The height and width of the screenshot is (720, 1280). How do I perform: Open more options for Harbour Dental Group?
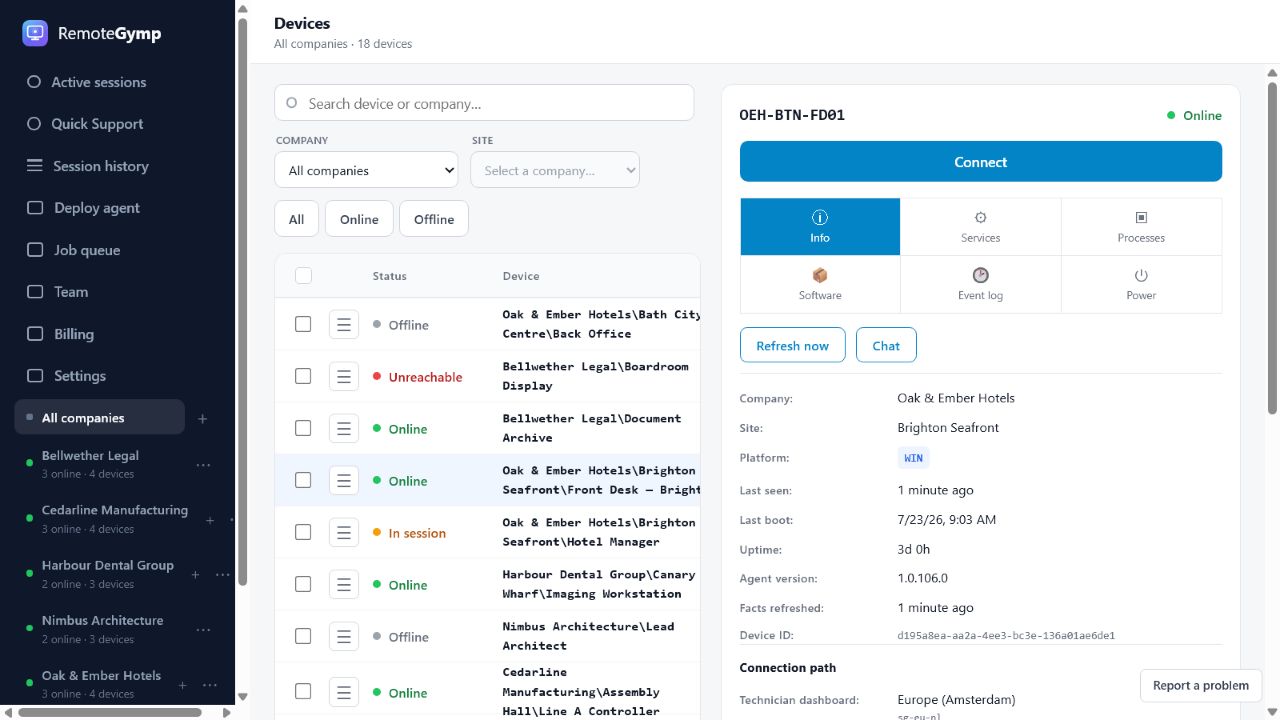(x=222, y=575)
